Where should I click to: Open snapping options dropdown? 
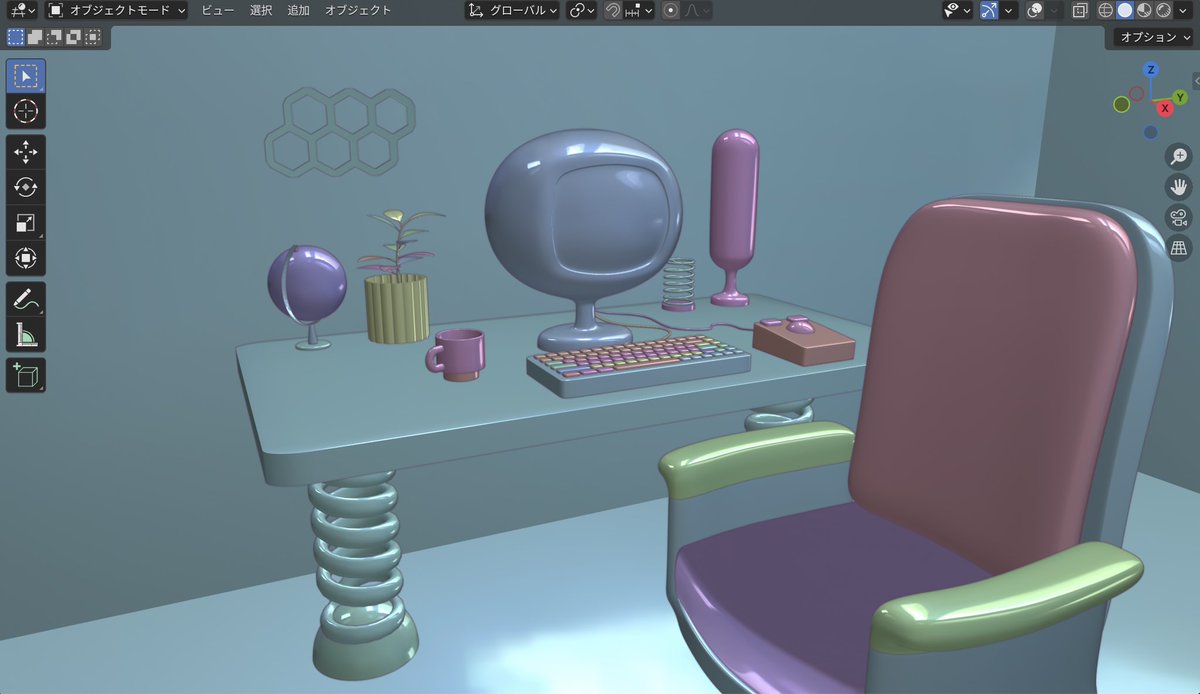(640, 10)
